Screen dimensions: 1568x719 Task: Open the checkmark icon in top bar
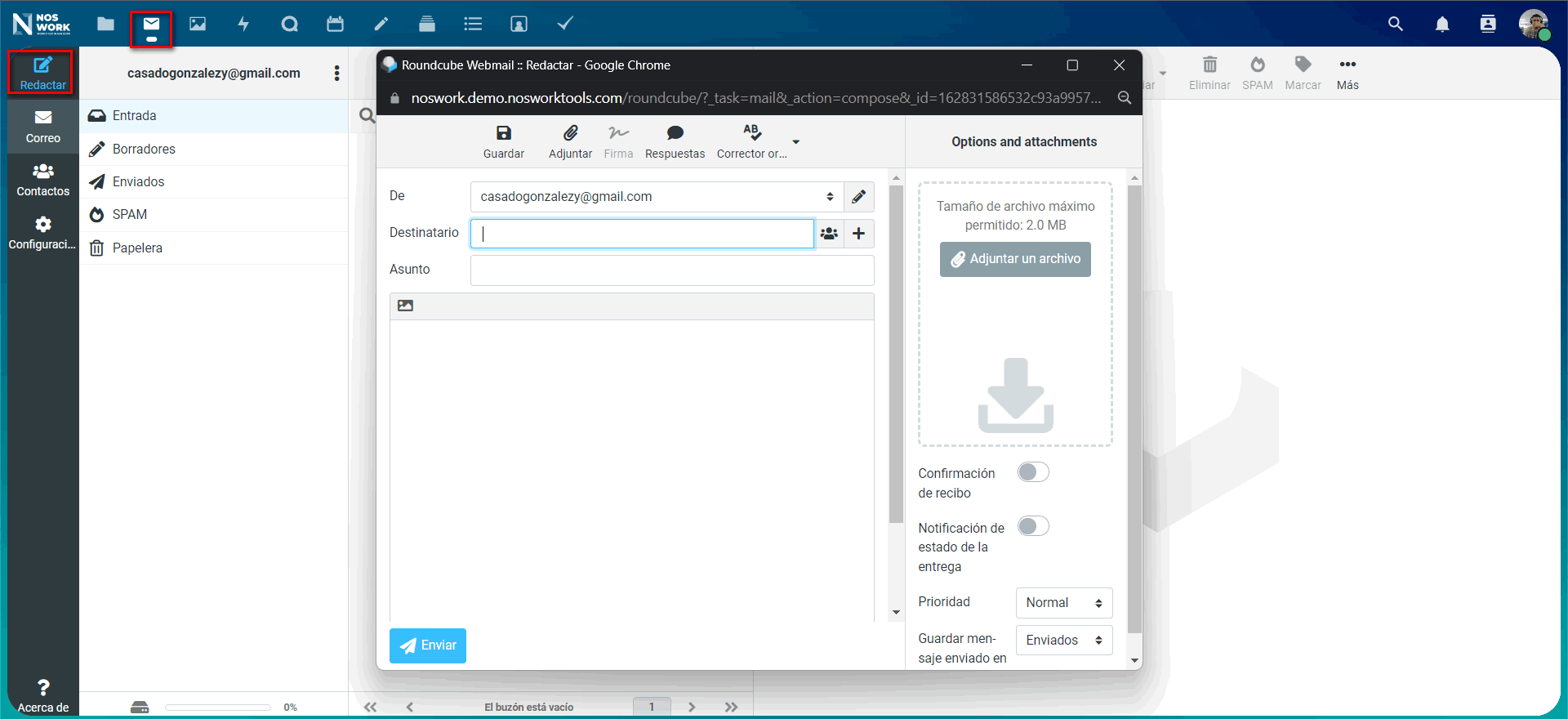tap(564, 24)
